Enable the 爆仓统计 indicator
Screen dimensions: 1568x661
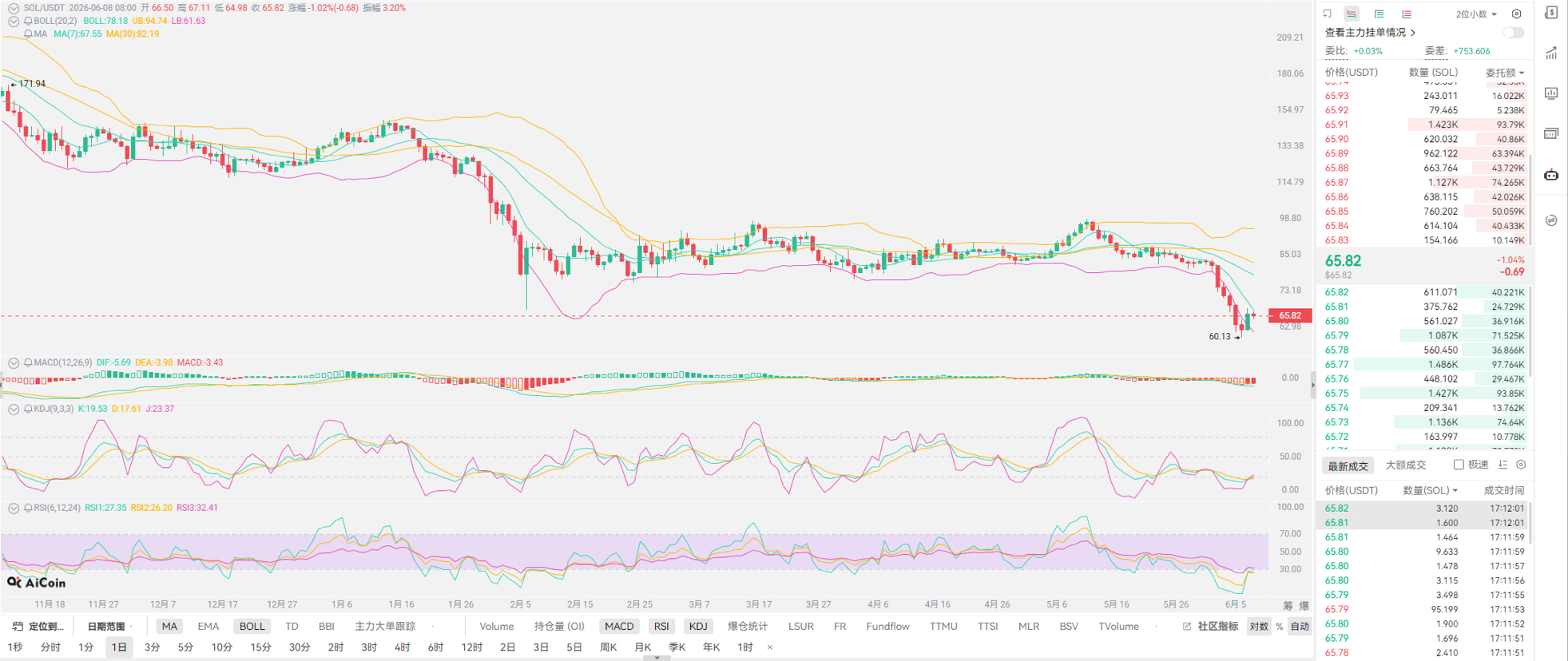pos(747,627)
